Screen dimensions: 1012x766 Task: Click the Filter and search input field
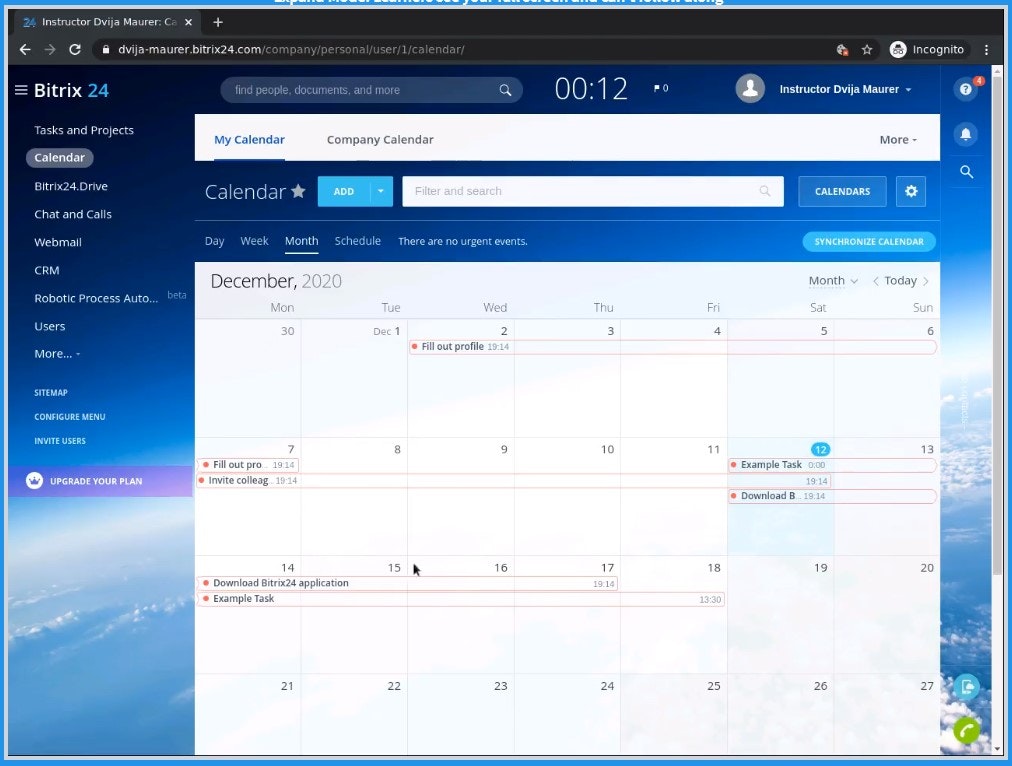tap(592, 191)
